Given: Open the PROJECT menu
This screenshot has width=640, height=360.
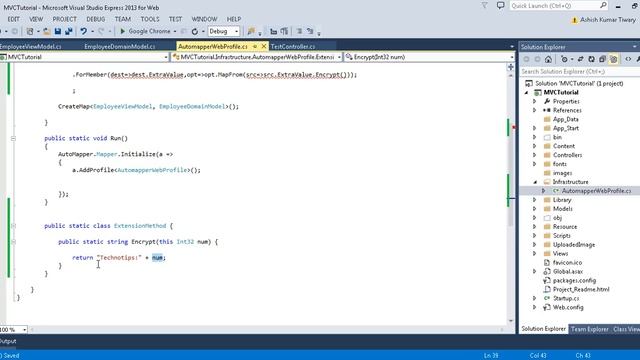Looking at the screenshot, I should tap(64, 19).
